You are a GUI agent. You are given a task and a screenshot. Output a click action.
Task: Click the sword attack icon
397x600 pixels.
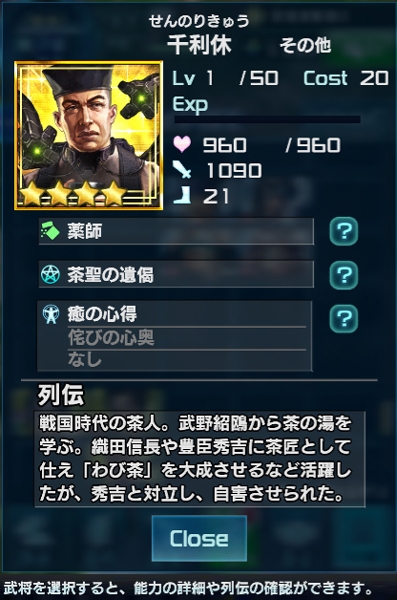pyautogui.click(x=182, y=170)
